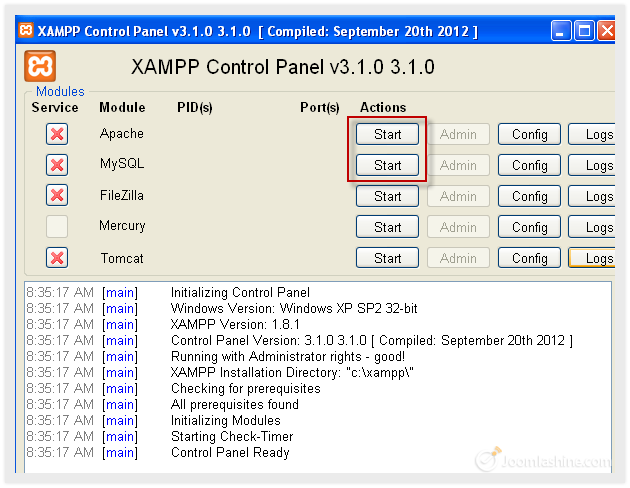630x488 pixels.
Task: Start the MySQL module
Action: click(x=387, y=166)
